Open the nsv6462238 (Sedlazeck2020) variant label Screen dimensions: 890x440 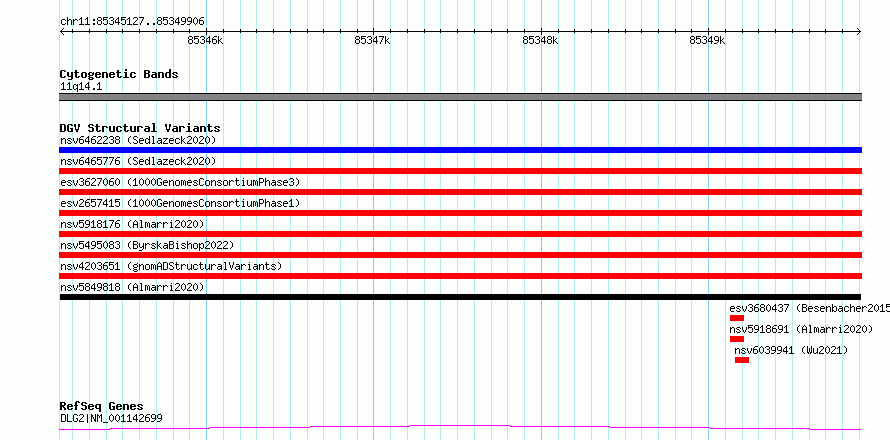[138, 140]
